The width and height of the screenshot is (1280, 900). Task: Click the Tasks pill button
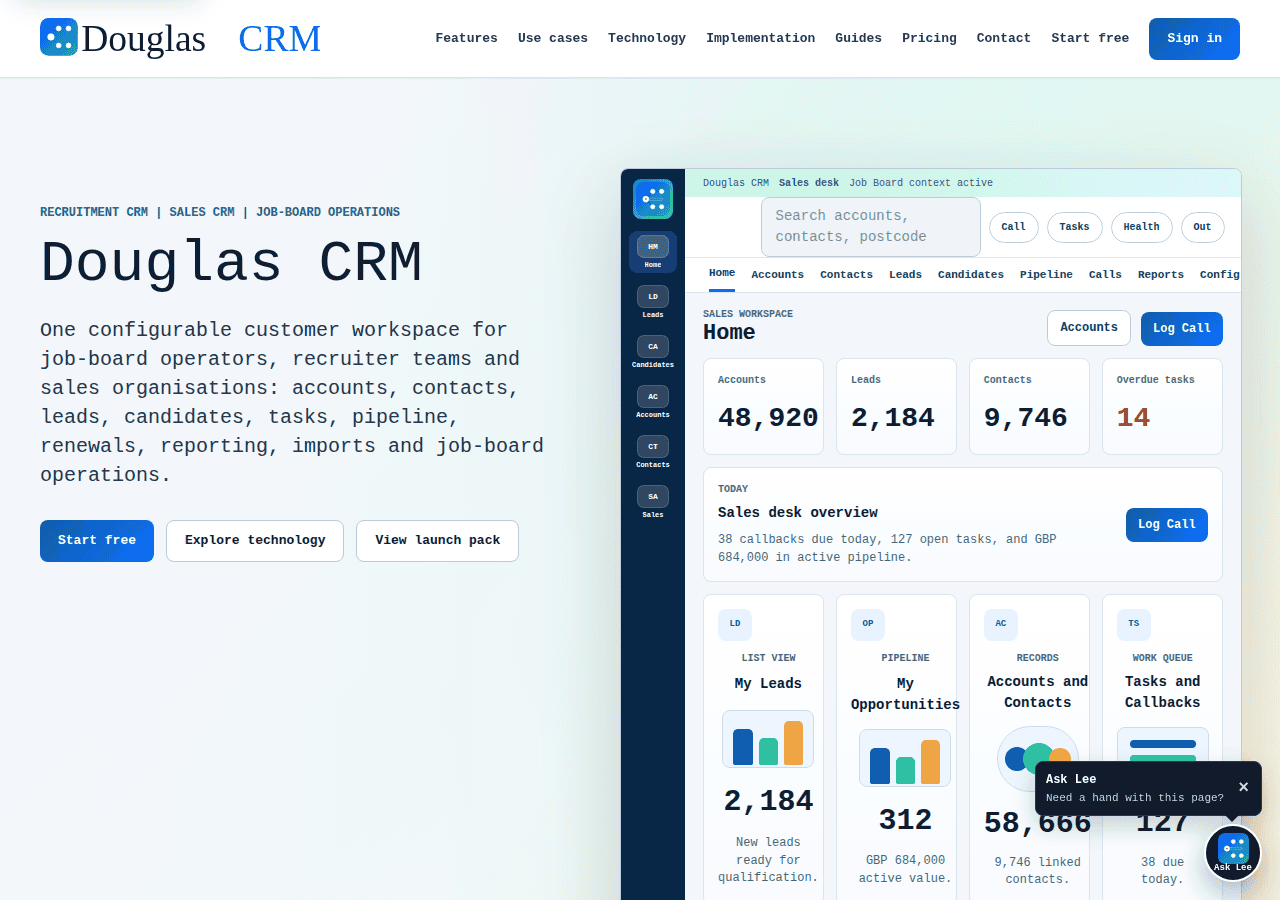pos(1075,227)
